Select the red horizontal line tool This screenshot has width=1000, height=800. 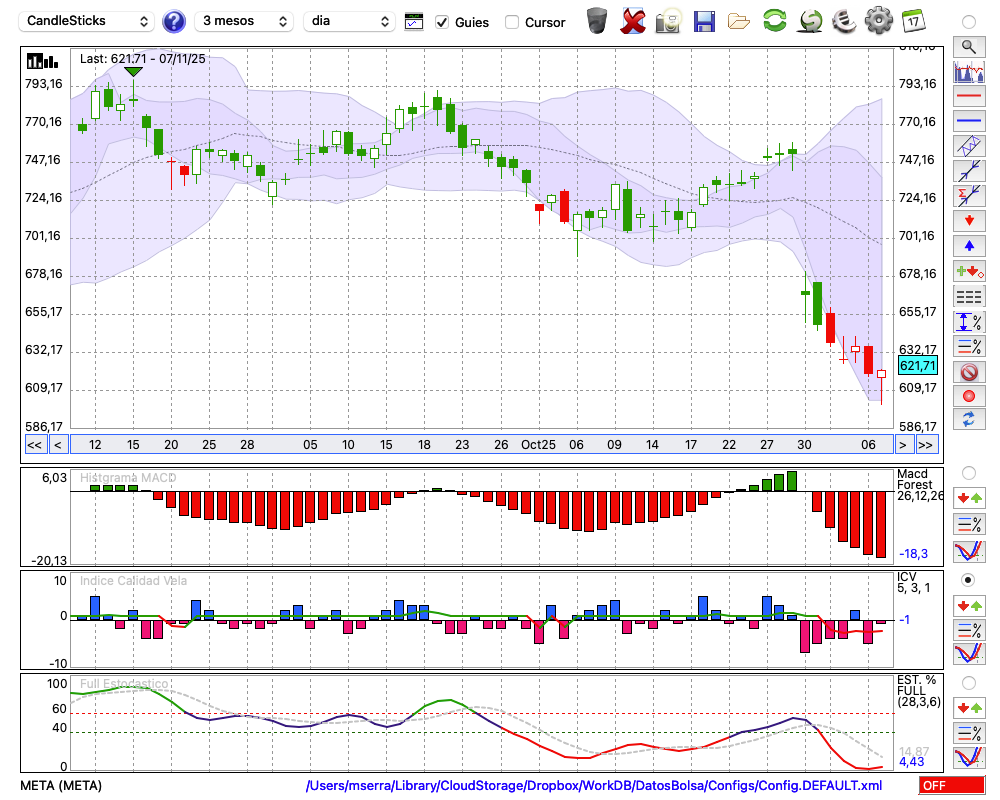tap(968, 97)
